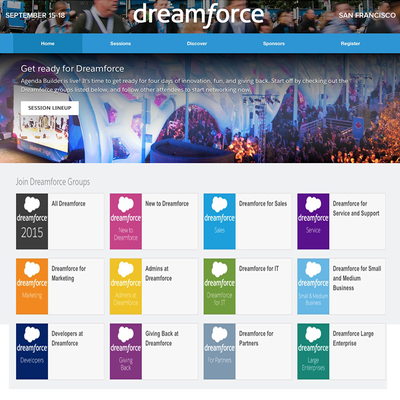Click the Admins at Dreamforce text link
Screen dimensions: 400x400
[x=158, y=273]
